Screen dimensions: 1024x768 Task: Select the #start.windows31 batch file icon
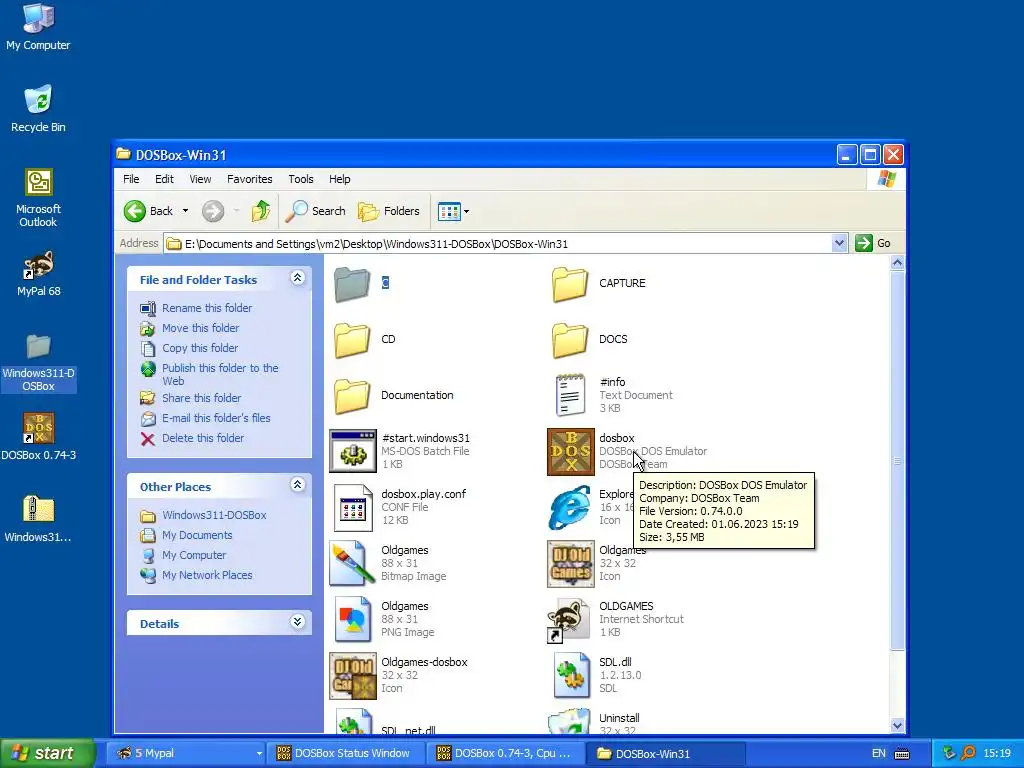pos(353,451)
